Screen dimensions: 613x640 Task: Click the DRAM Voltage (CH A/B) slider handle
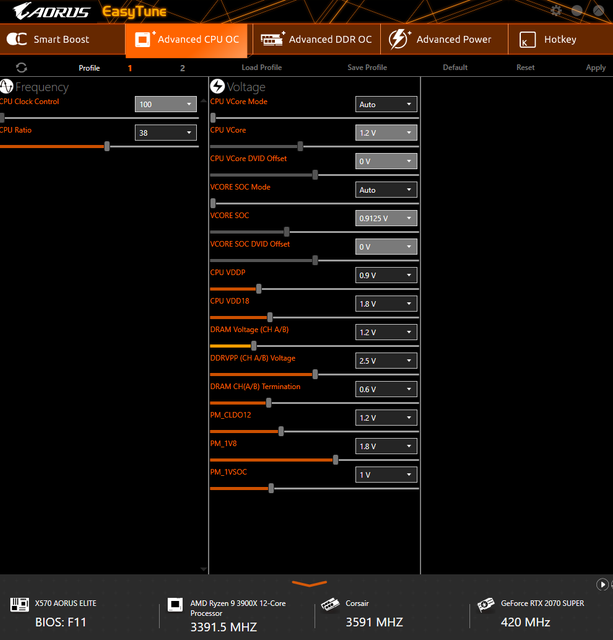pyautogui.click(x=254, y=346)
